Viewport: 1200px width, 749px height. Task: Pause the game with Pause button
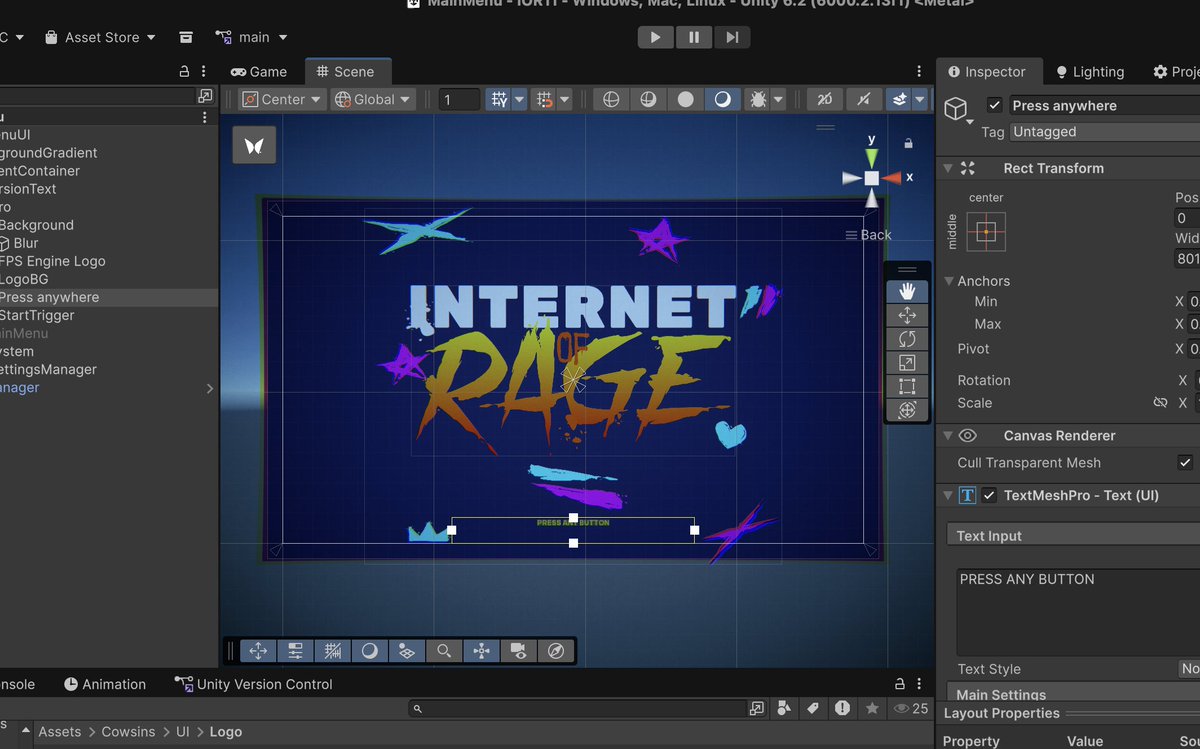point(694,37)
